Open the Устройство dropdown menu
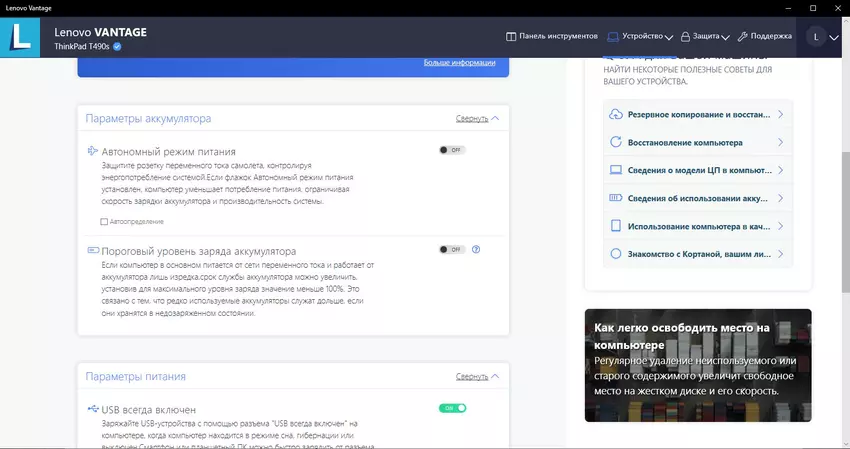 (640, 37)
